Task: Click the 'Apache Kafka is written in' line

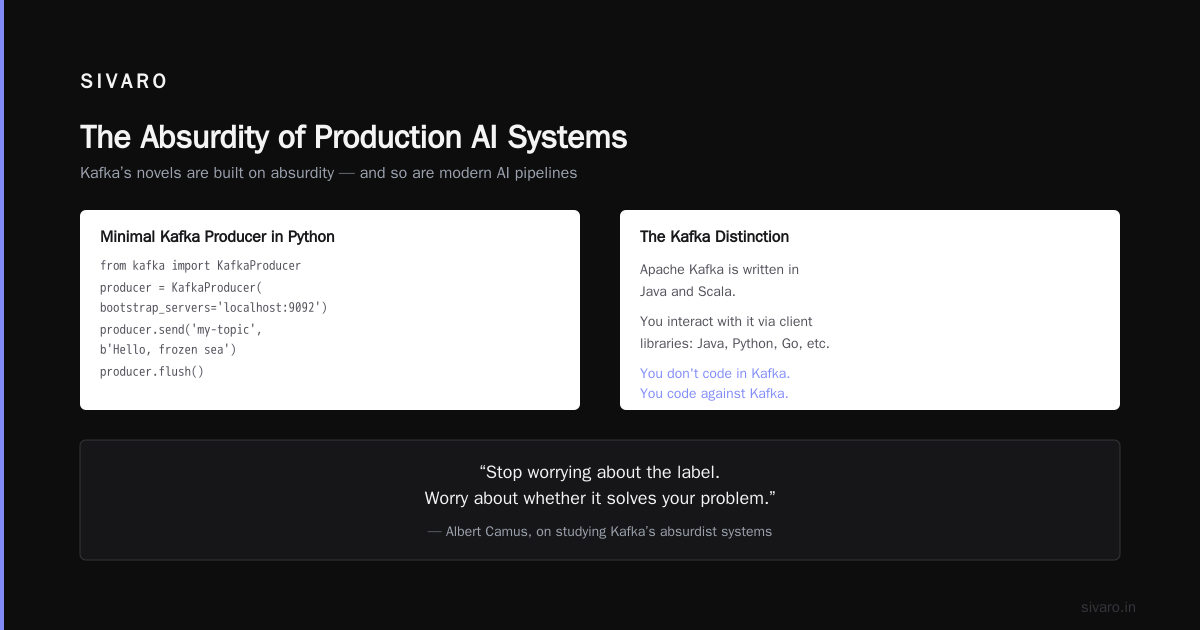Action: (719, 270)
